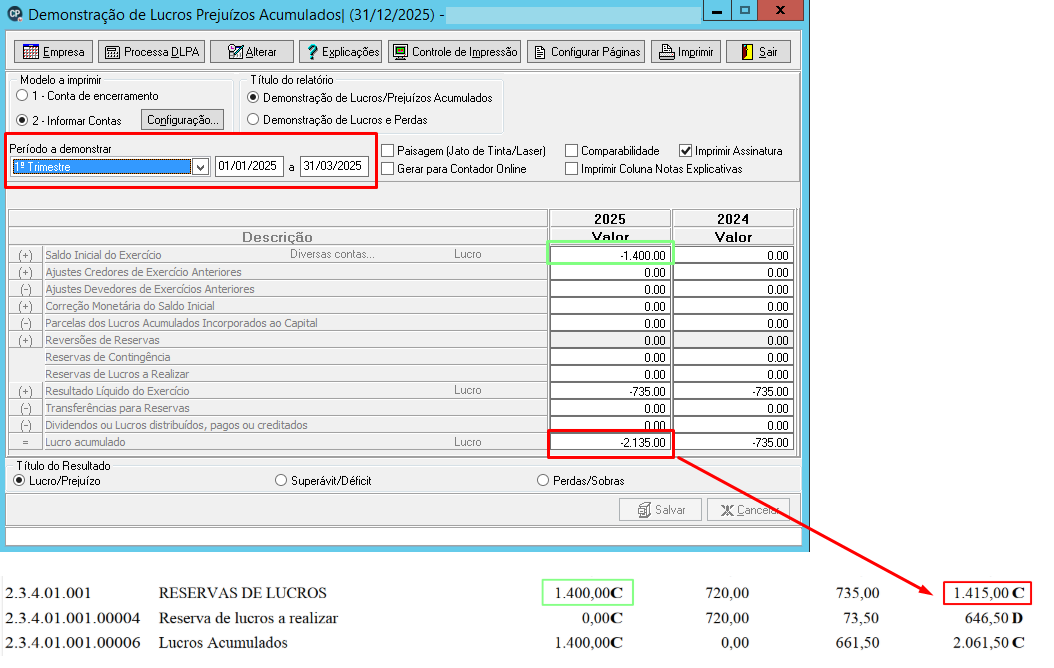
Task: Click the 2024 column header
Action: pyautogui.click(x=733, y=219)
